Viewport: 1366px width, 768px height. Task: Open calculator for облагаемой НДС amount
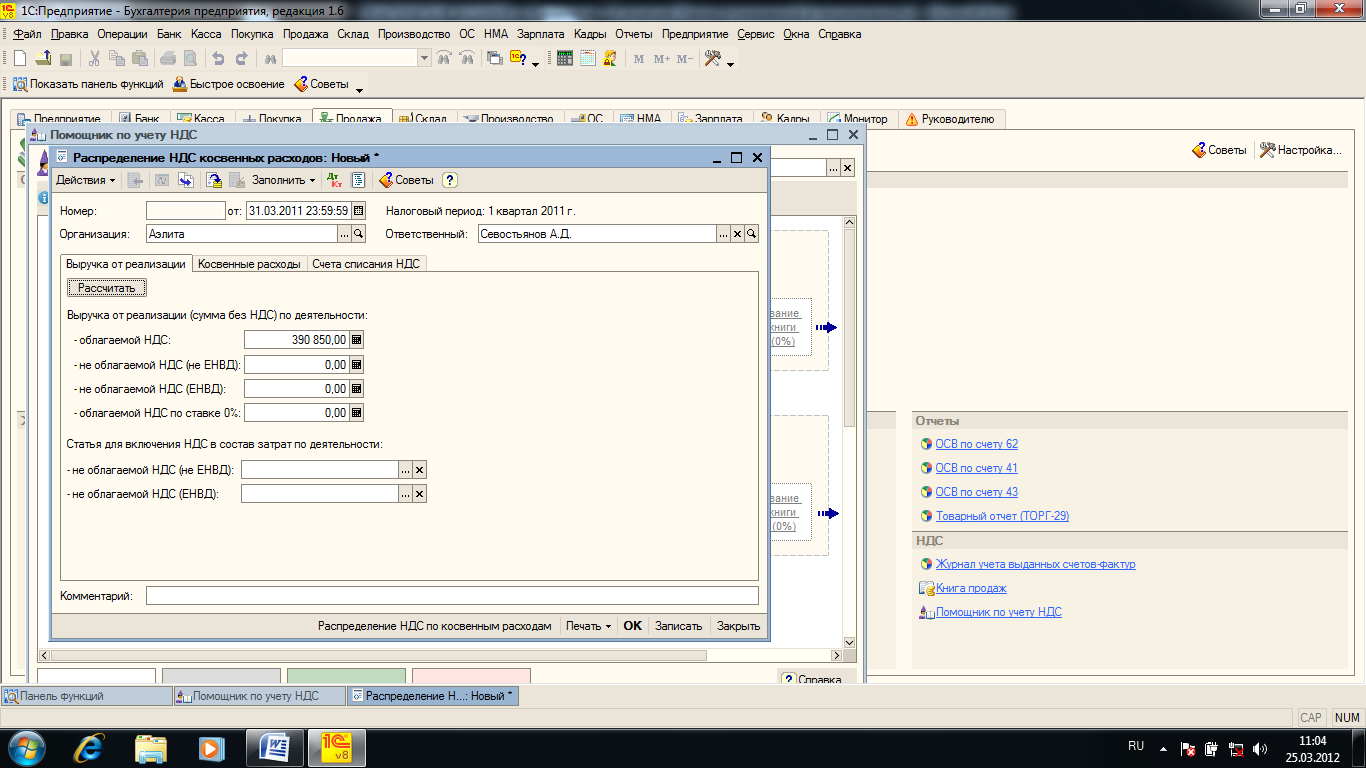point(356,340)
